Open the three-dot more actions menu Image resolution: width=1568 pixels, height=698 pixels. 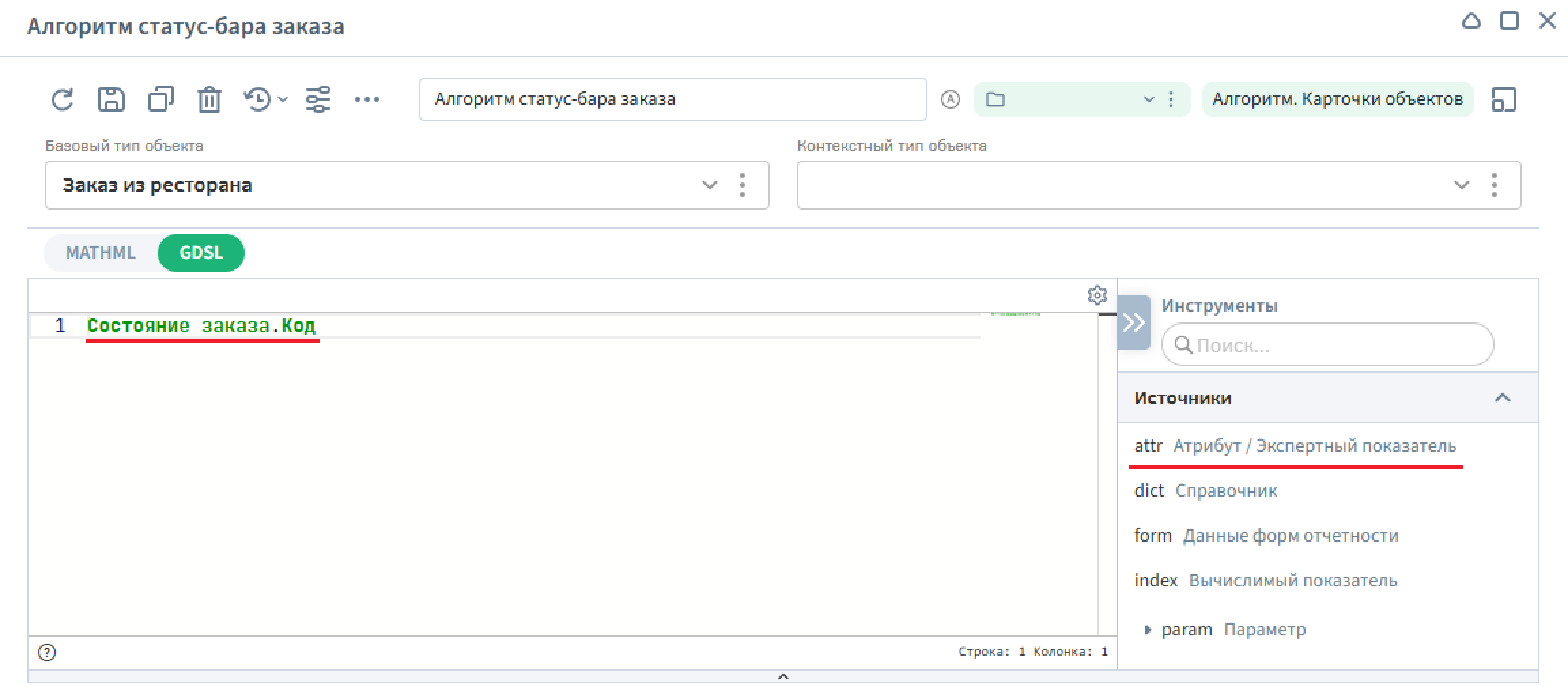[367, 100]
